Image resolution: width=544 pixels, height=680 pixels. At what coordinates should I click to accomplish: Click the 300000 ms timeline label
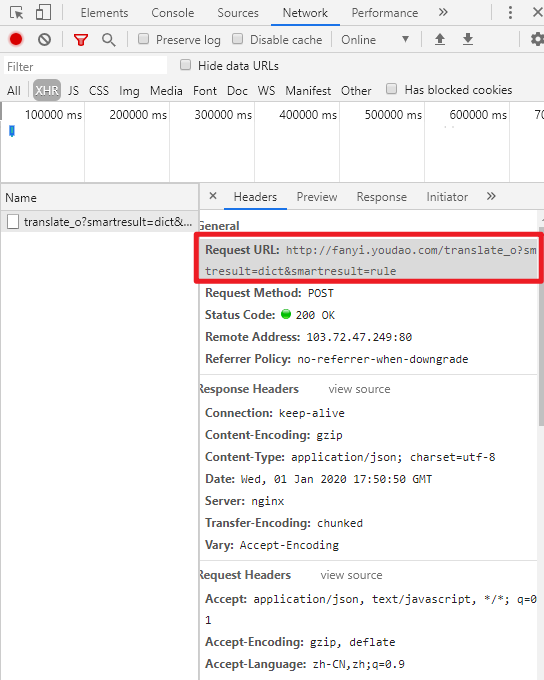tap(223, 115)
